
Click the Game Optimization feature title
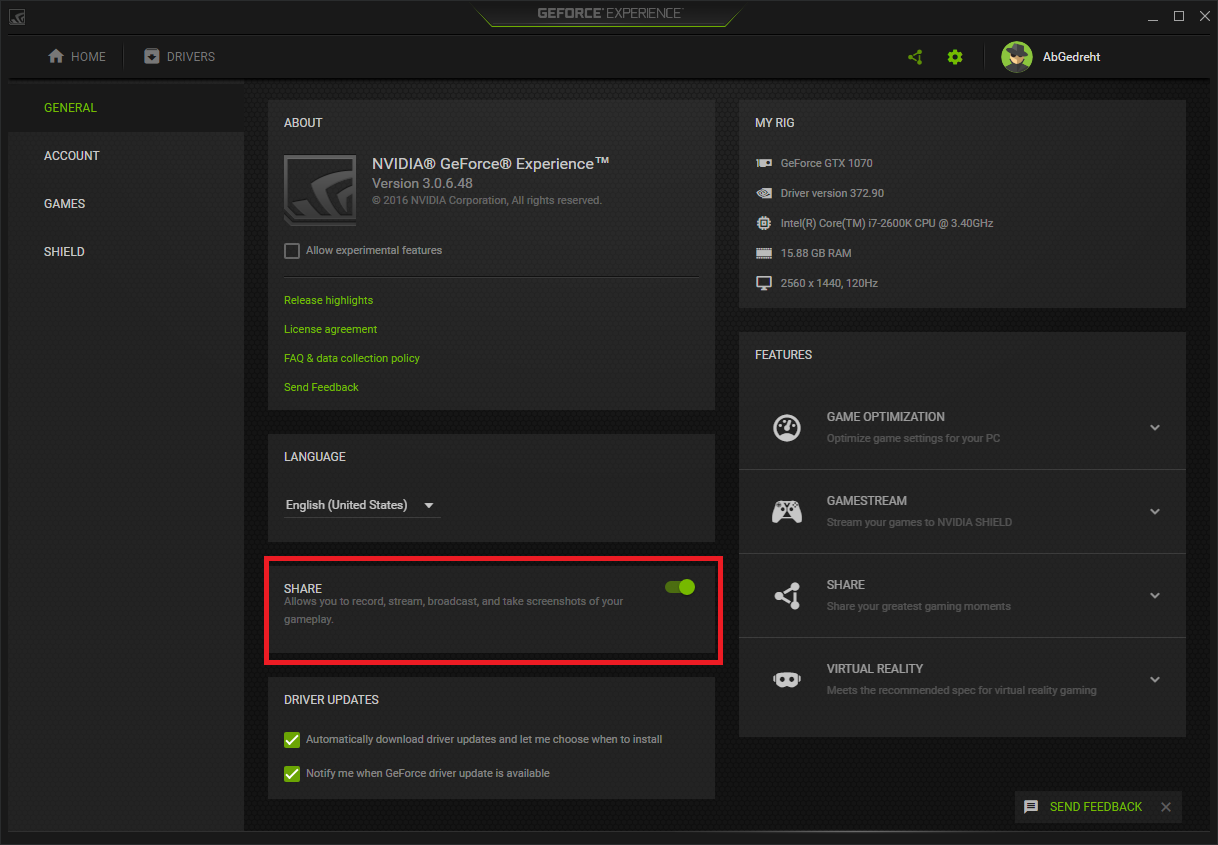pyautogui.click(x=886, y=417)
